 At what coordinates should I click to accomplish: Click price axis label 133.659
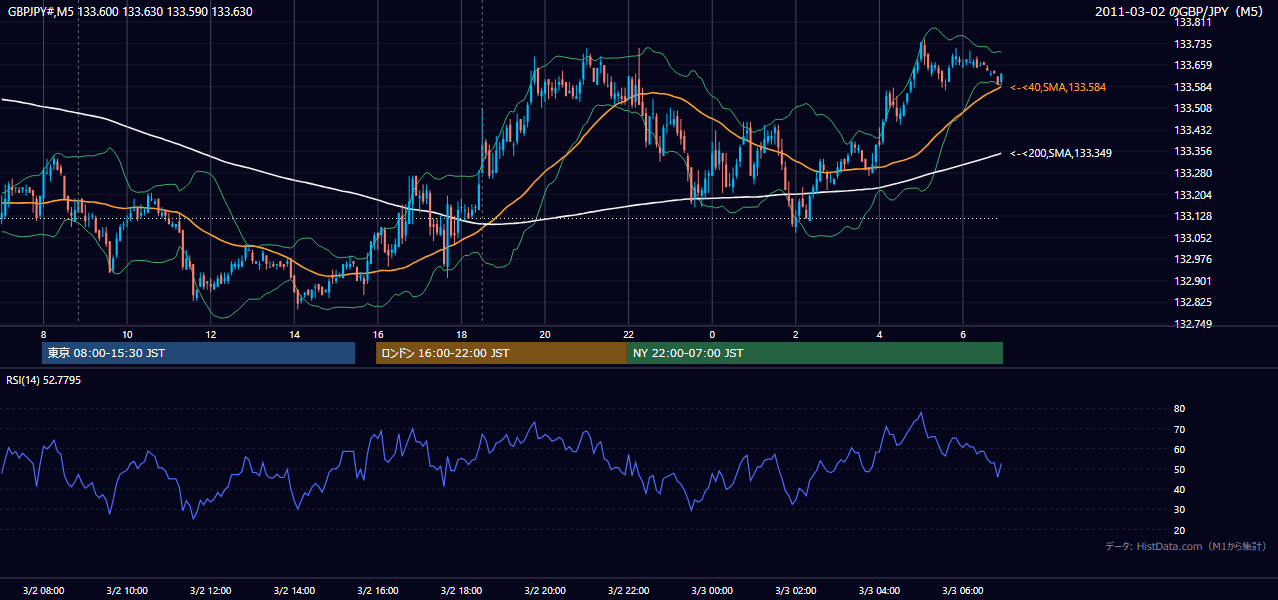1192,66
